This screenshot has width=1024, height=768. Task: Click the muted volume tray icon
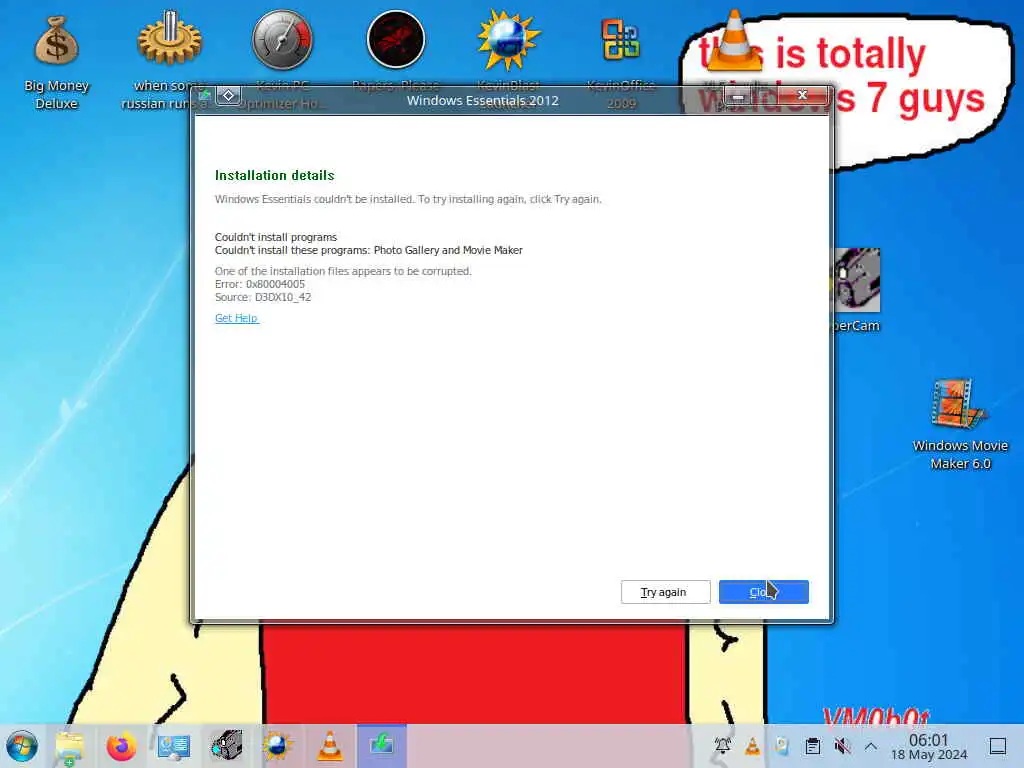coord(842,746)
